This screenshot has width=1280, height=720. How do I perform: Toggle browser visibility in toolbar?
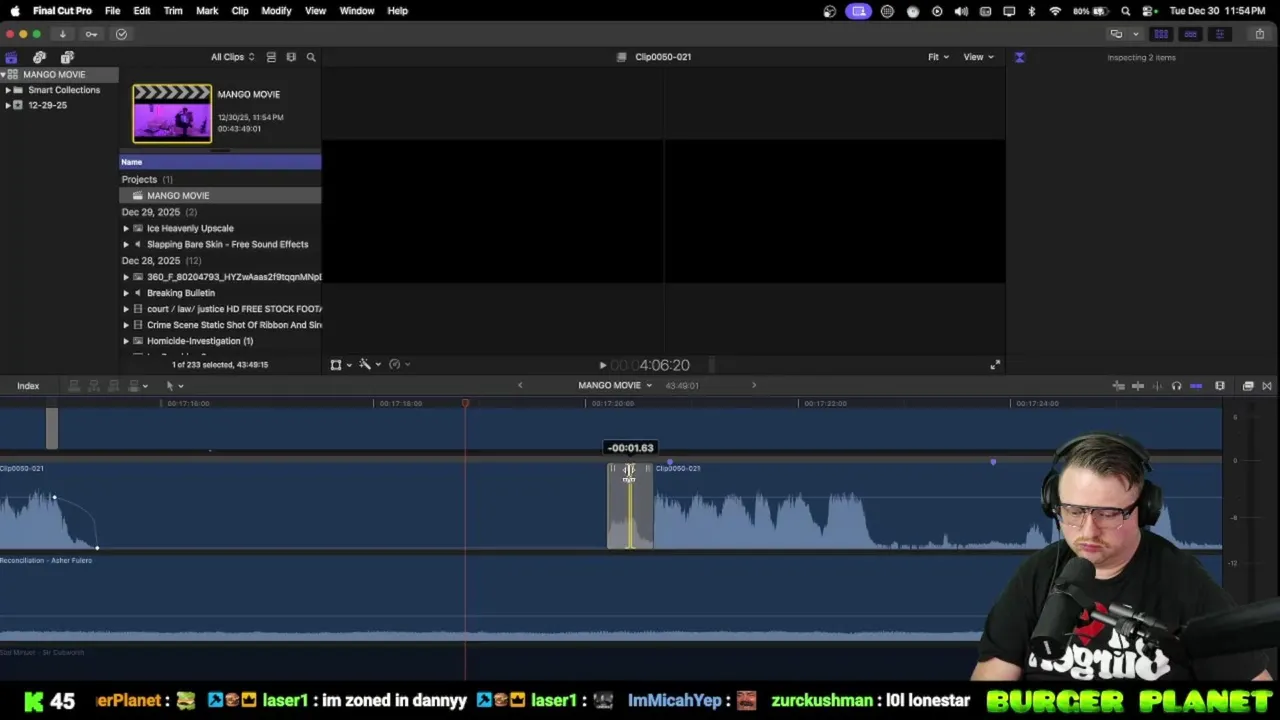[x=1161, y=34]
